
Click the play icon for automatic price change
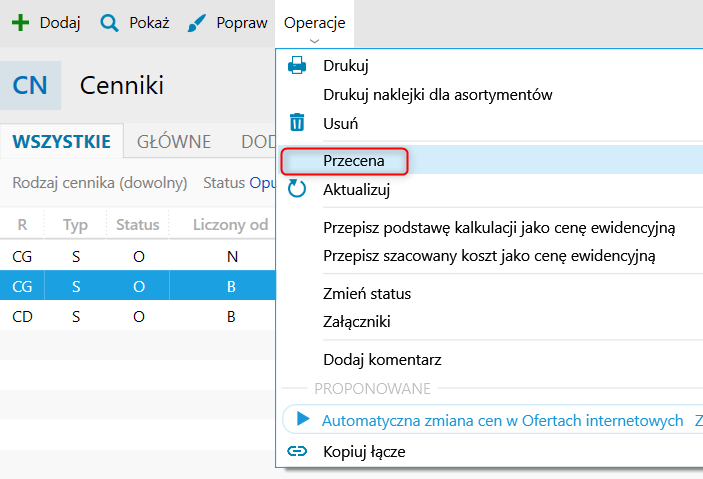[301, 420]
